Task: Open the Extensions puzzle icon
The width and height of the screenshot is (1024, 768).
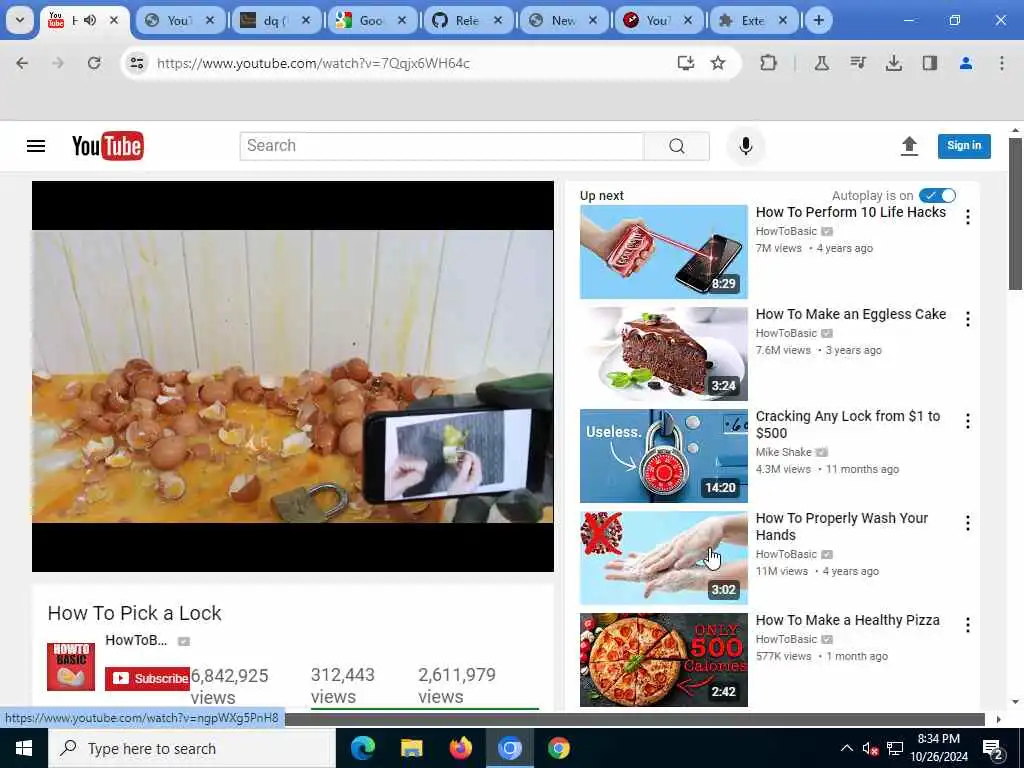Action: 769,63
